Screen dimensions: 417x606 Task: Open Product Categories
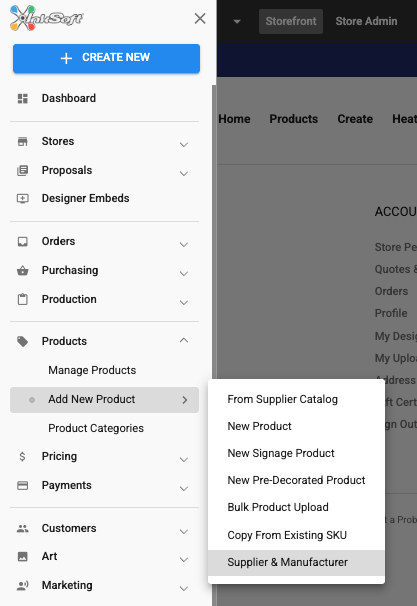[x=96, y=428]
